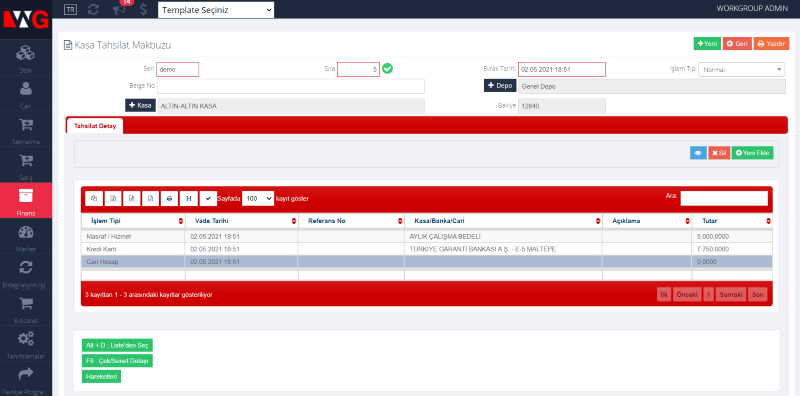Open the Satış sales cart icon

(26, 161)
